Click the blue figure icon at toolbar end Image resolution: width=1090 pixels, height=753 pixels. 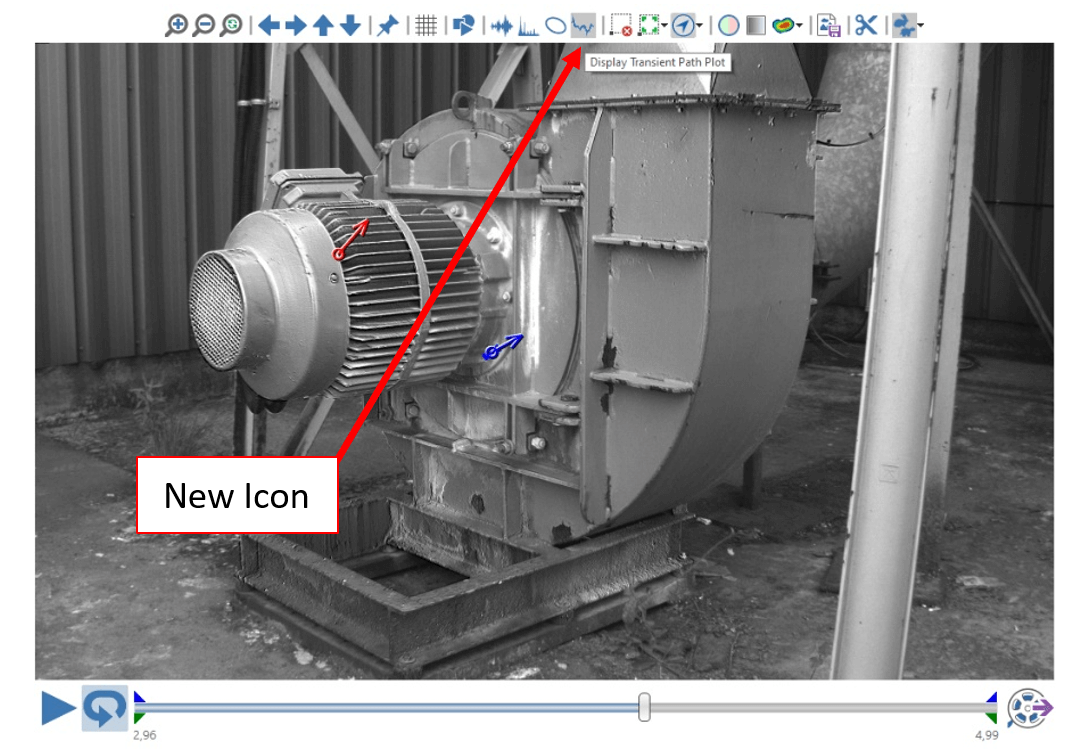(904, 26)
